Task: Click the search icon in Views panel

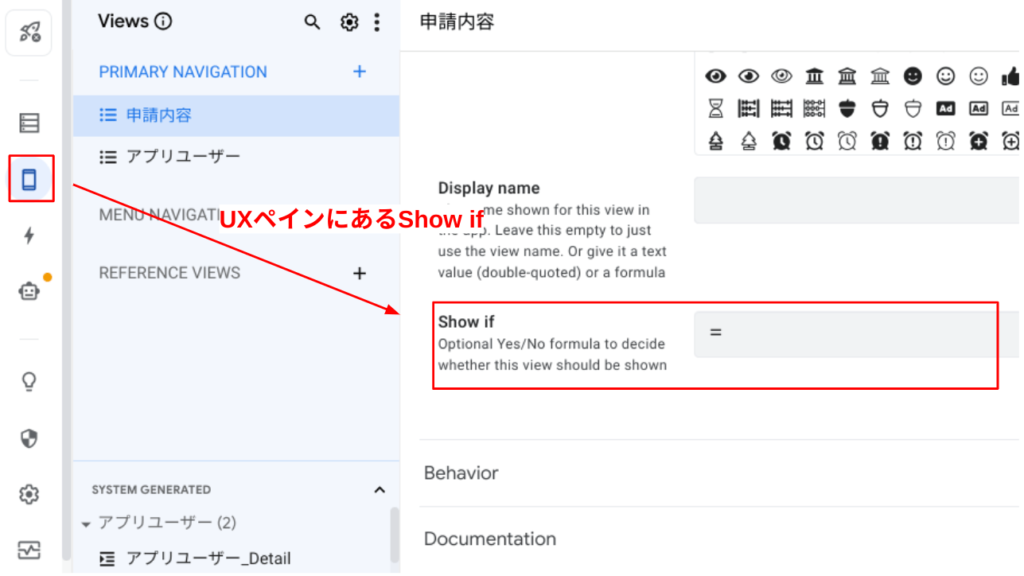Action: pos(312,22)
